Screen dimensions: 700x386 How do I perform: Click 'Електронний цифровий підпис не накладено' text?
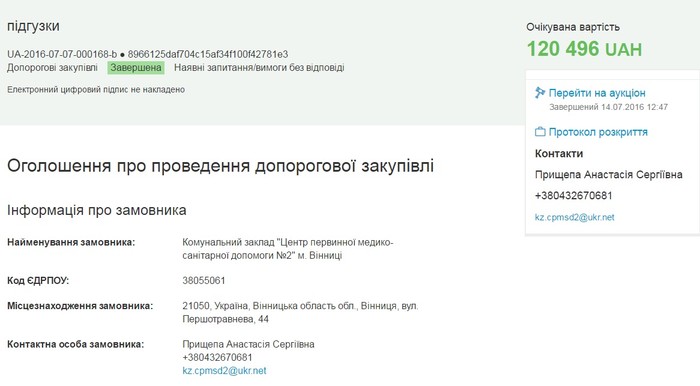pyautogui.click(x=96, y=90)
